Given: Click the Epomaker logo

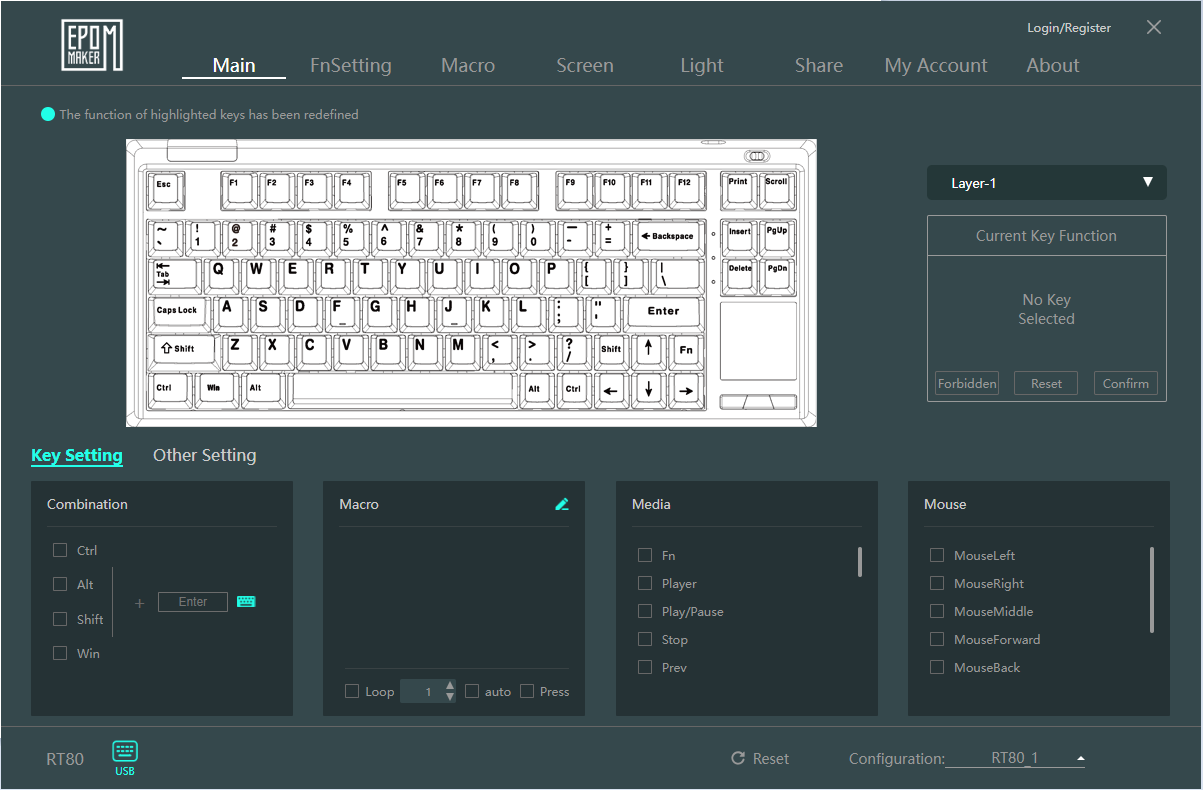Looking at the screenshot, I should pos(91,45).
